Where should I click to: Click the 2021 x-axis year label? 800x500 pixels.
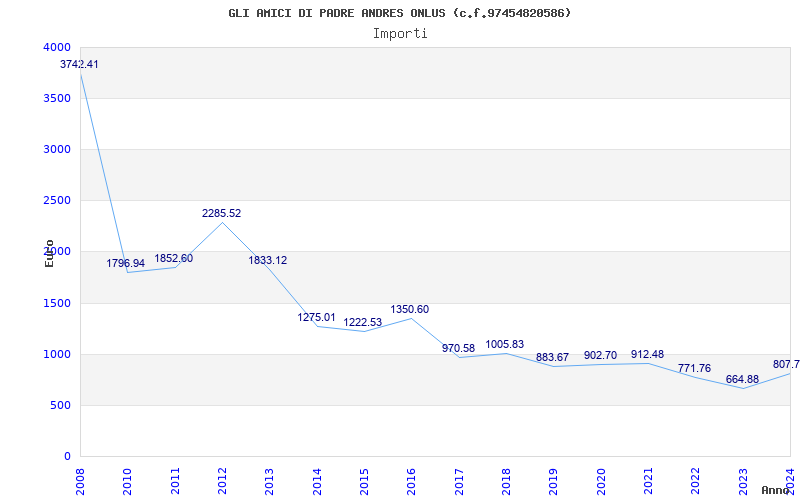point(648,482)
